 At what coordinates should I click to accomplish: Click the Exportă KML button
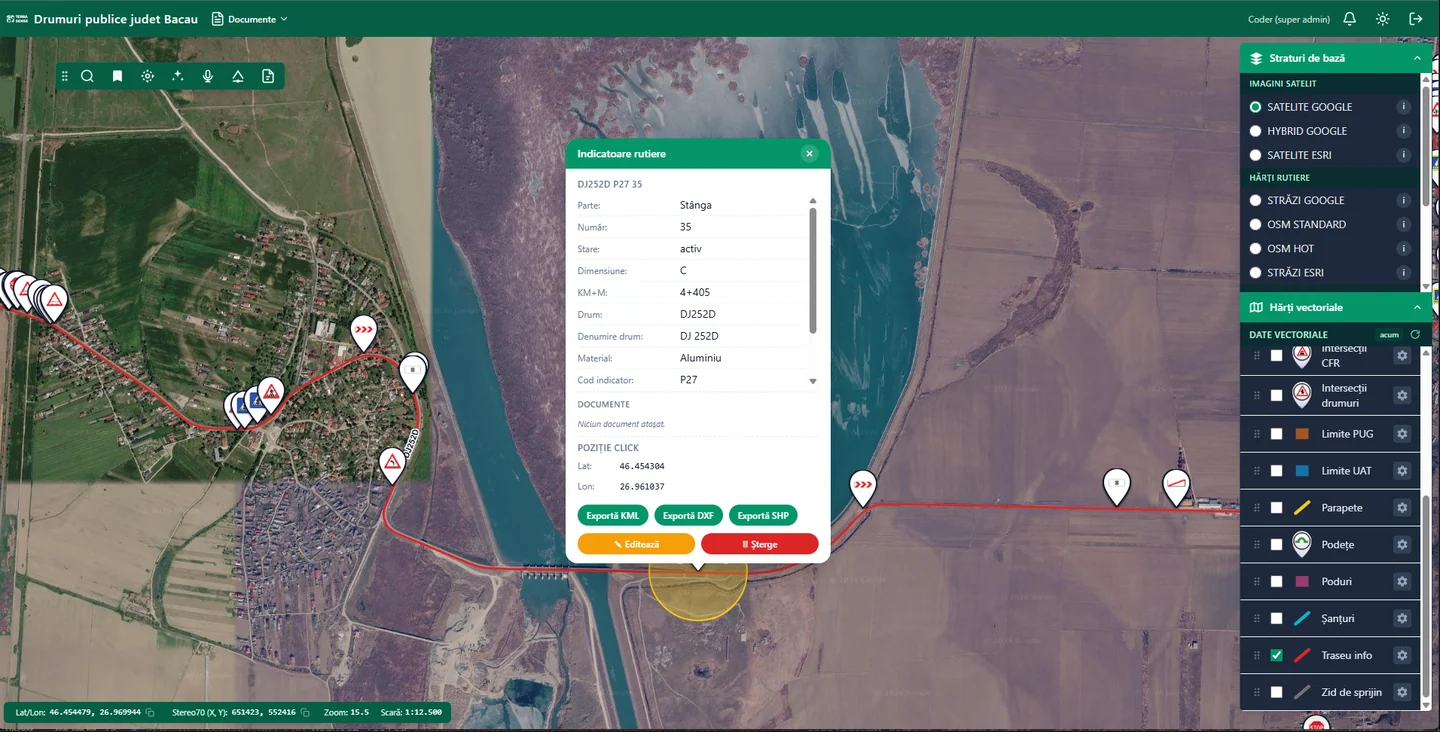[x=613, y=516]
